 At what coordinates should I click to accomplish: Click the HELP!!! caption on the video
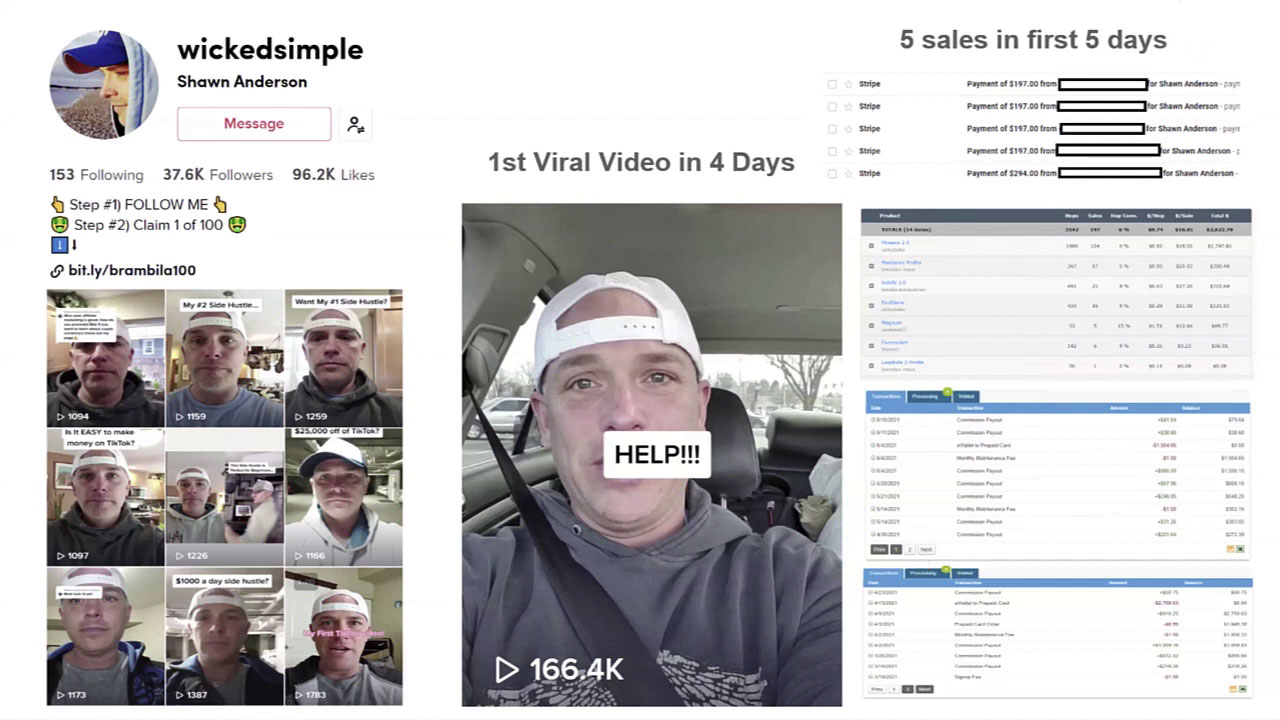[x=657, y=454]
